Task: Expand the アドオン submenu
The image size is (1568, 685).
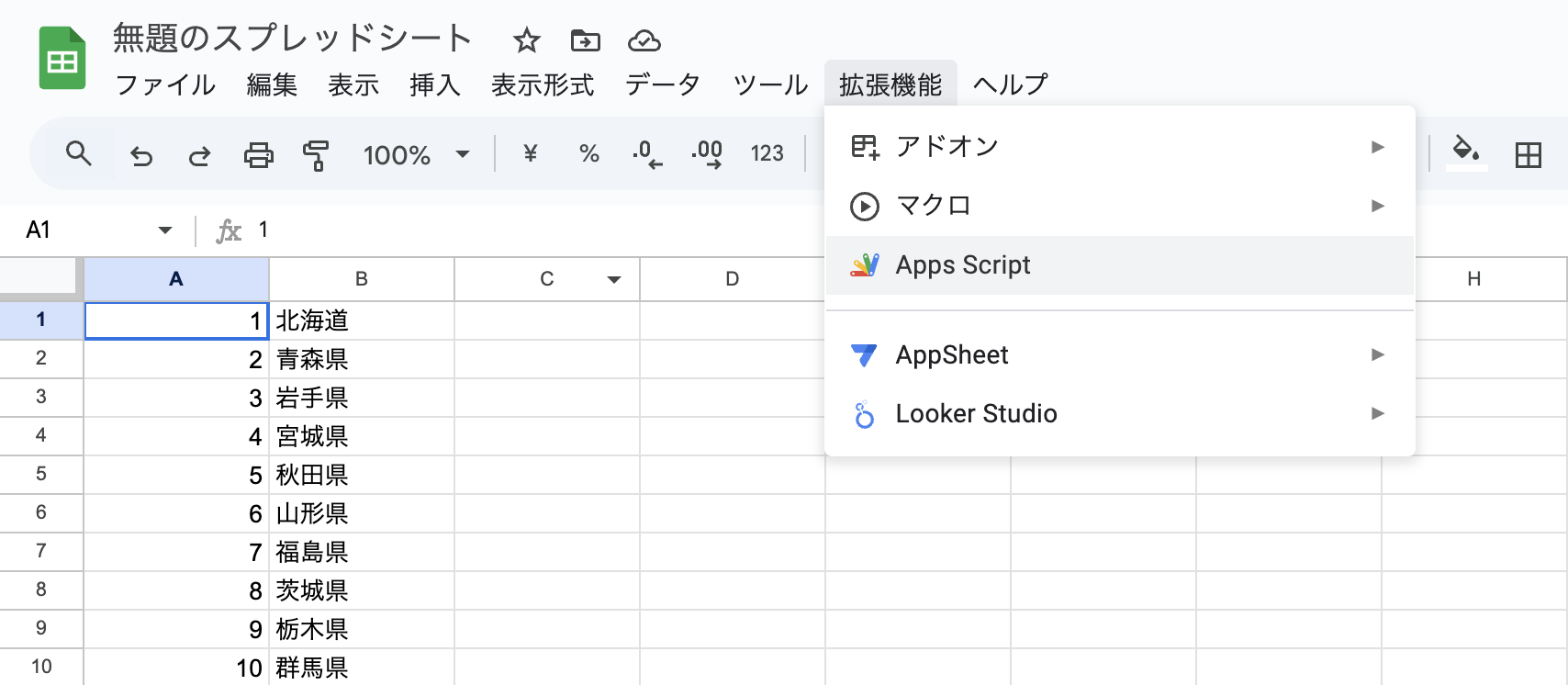Action: (1118, 147)
